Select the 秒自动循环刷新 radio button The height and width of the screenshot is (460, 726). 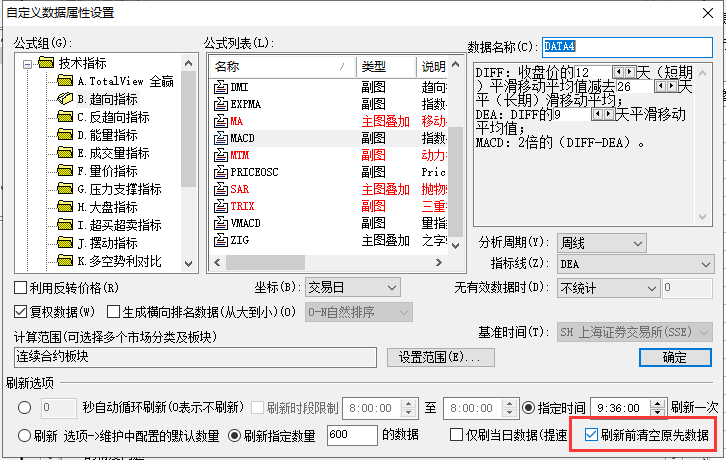coord(25,408)
